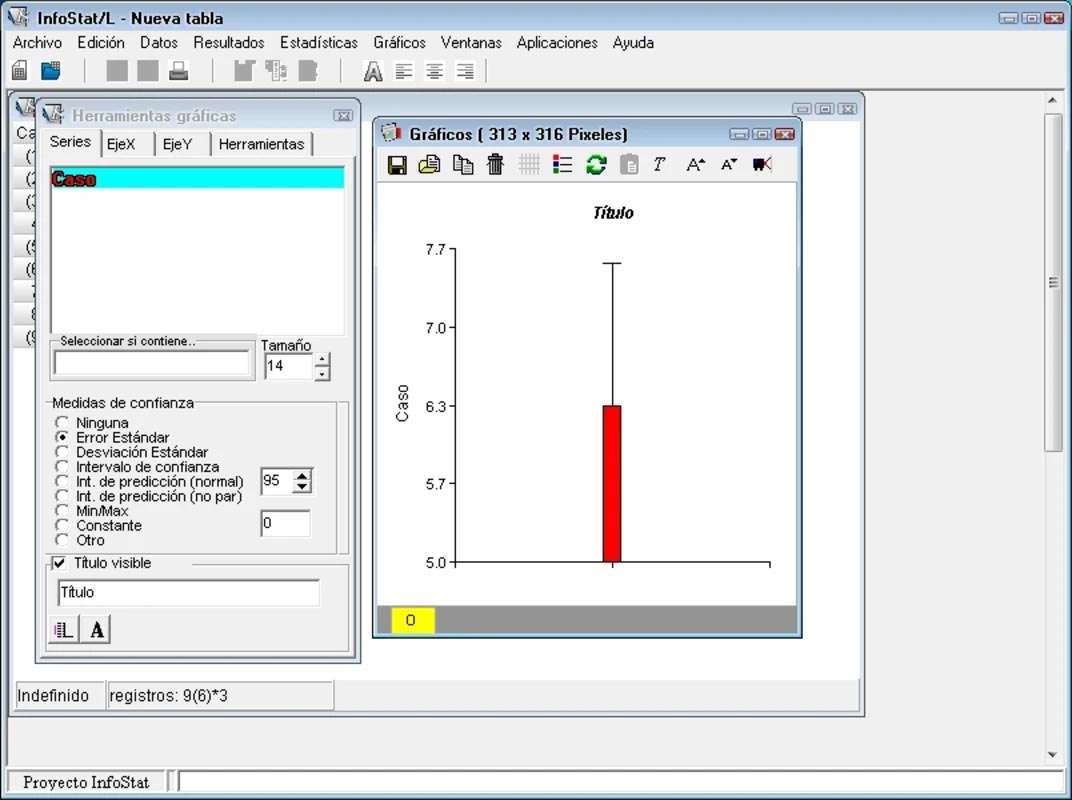Click the printer icon in main toolbar

click(x=178, y=71)
